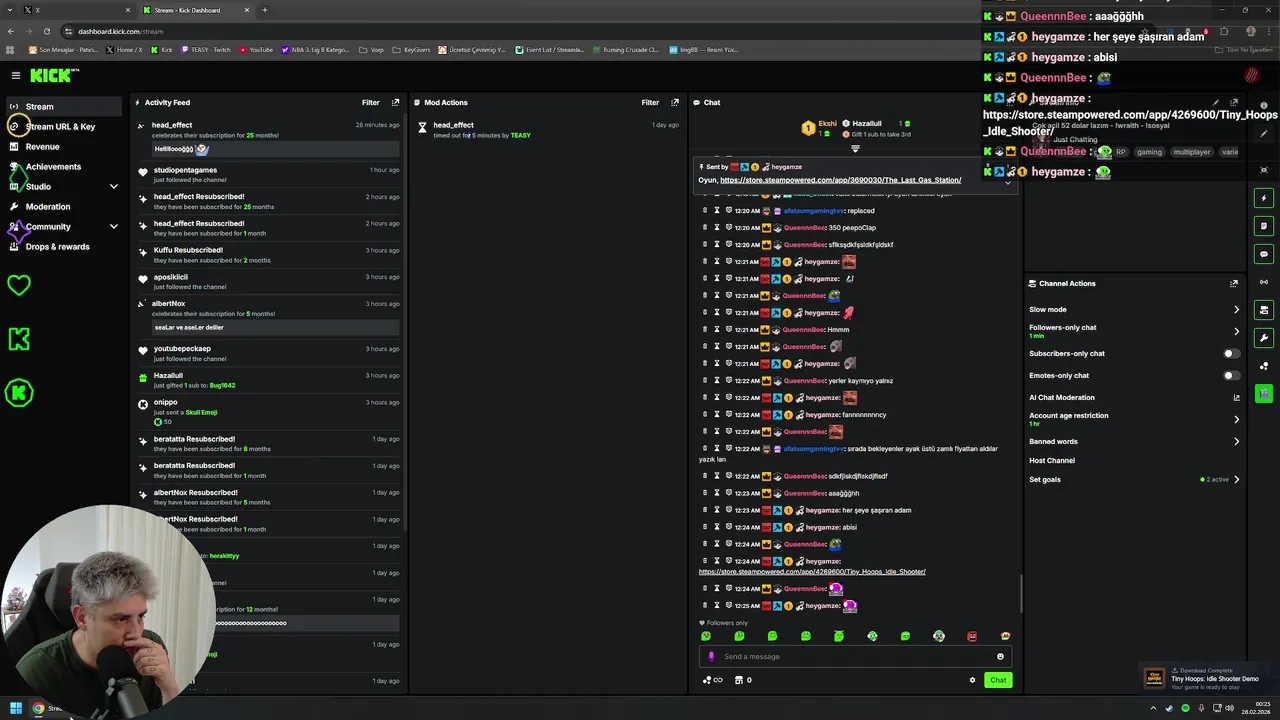Go back using the browser back arrow
The height and width of the screenshot is (720, 1280).
11,31
